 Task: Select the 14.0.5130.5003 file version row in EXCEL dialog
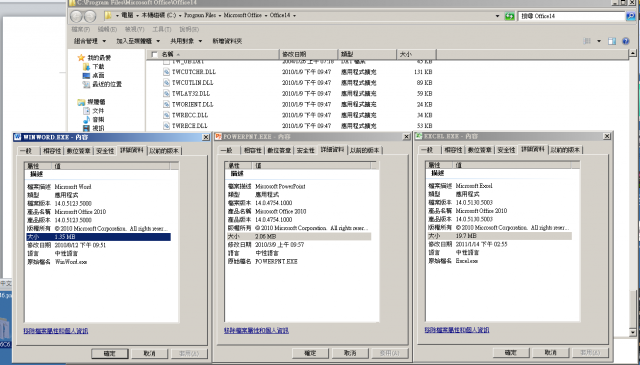499,203
